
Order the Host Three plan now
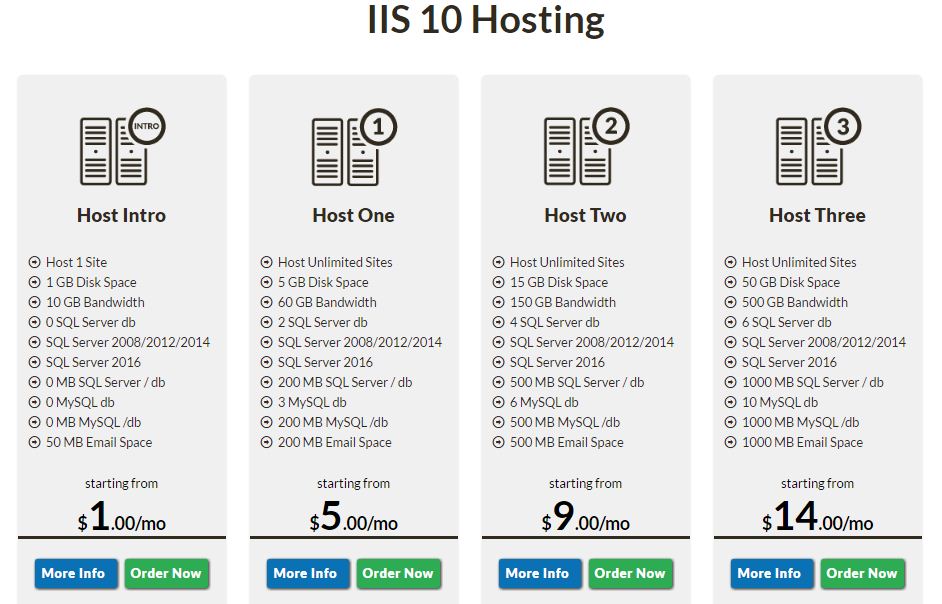(x=861, y=573)
